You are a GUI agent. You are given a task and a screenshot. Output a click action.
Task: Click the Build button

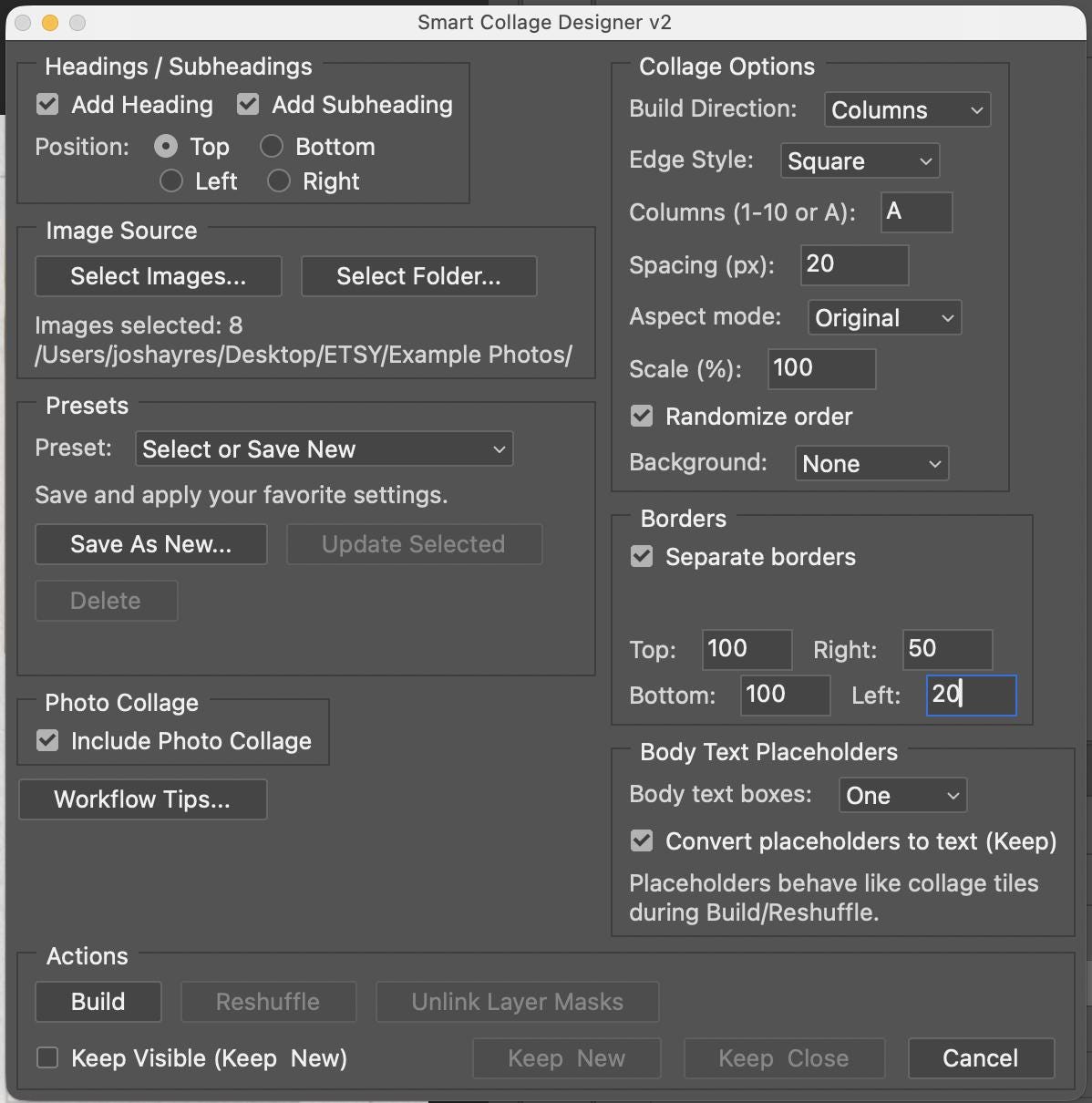point(98,1002)
